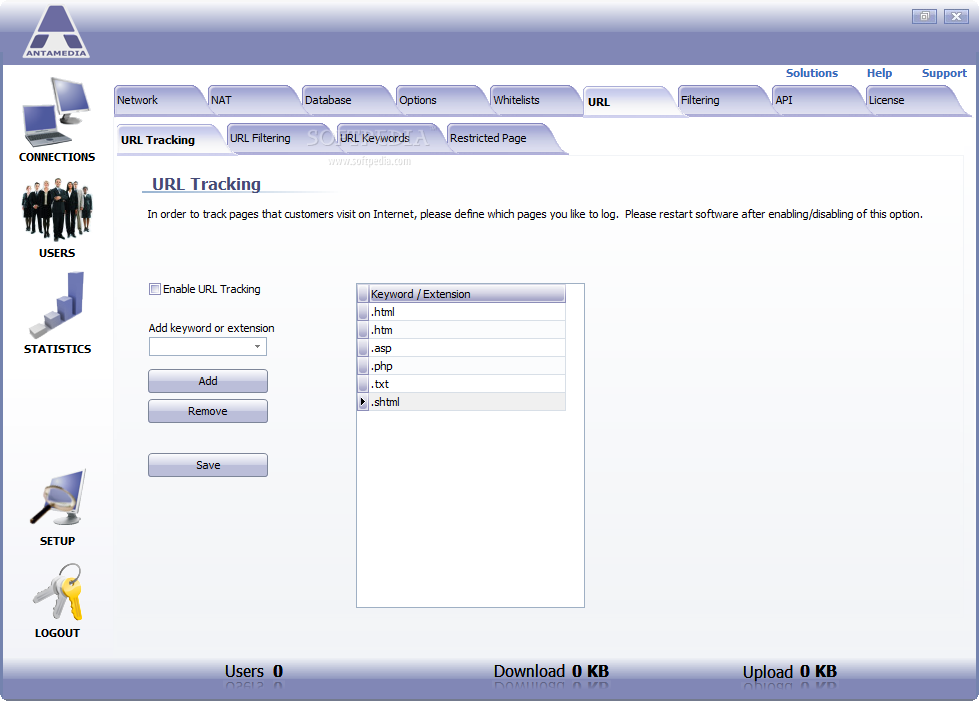
Task: Open the Support link
Action: coord(944,73)
